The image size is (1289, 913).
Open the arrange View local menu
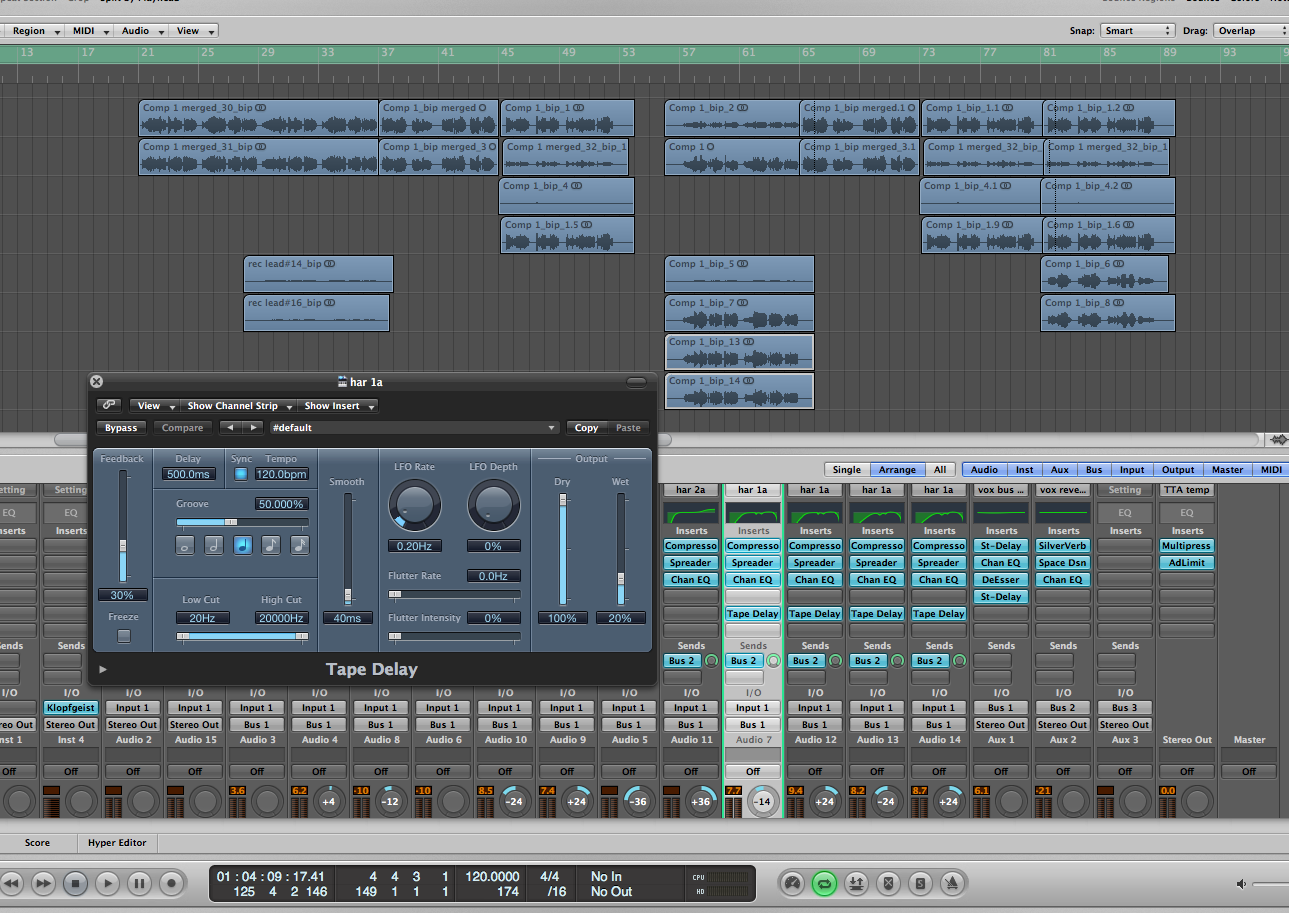[x=193, y=31]
